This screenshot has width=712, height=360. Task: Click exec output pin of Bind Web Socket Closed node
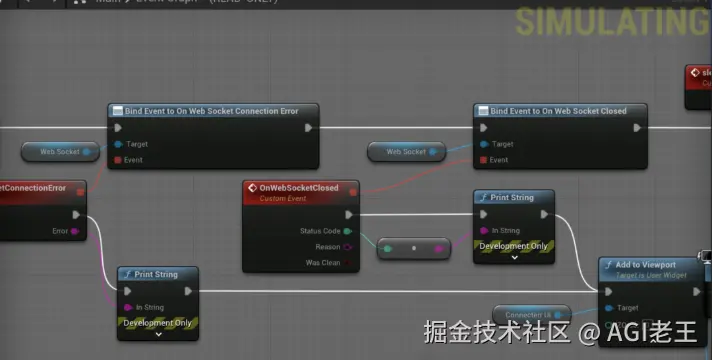pyautogui.click(x=637, y=128)
